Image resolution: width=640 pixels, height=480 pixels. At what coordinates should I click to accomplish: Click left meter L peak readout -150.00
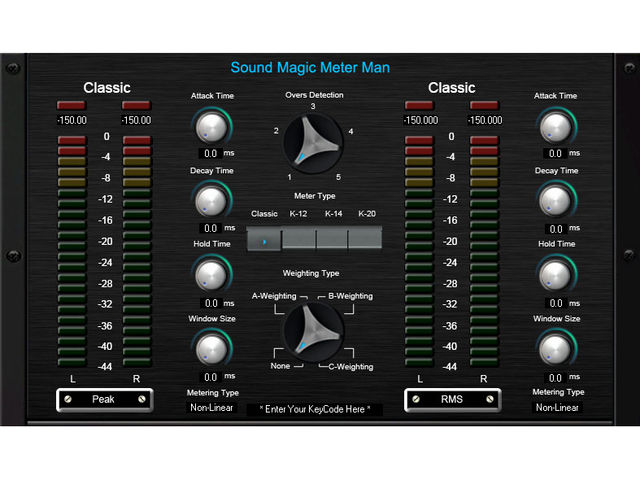click(x=71, y=120)
